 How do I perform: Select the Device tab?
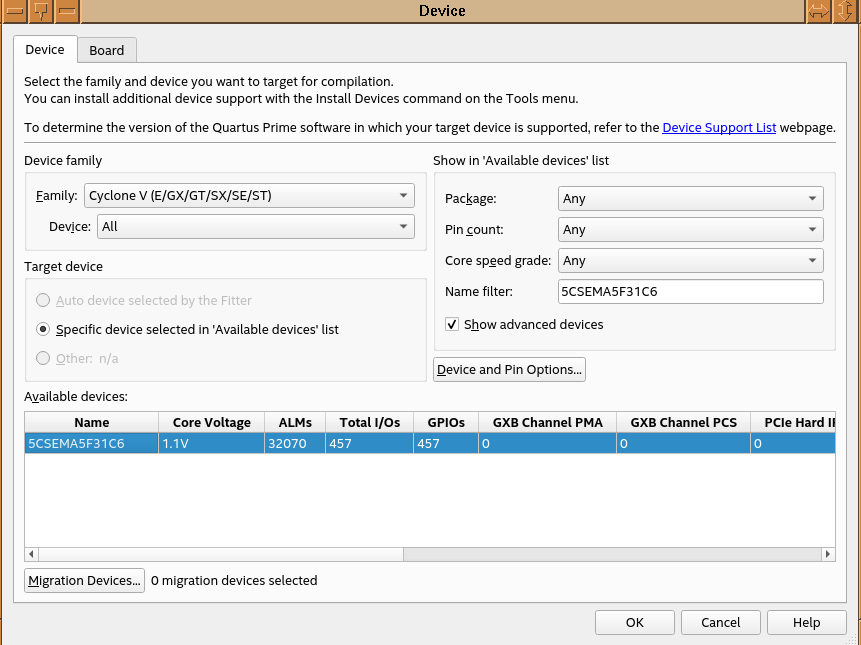click(x=45, y=49)
